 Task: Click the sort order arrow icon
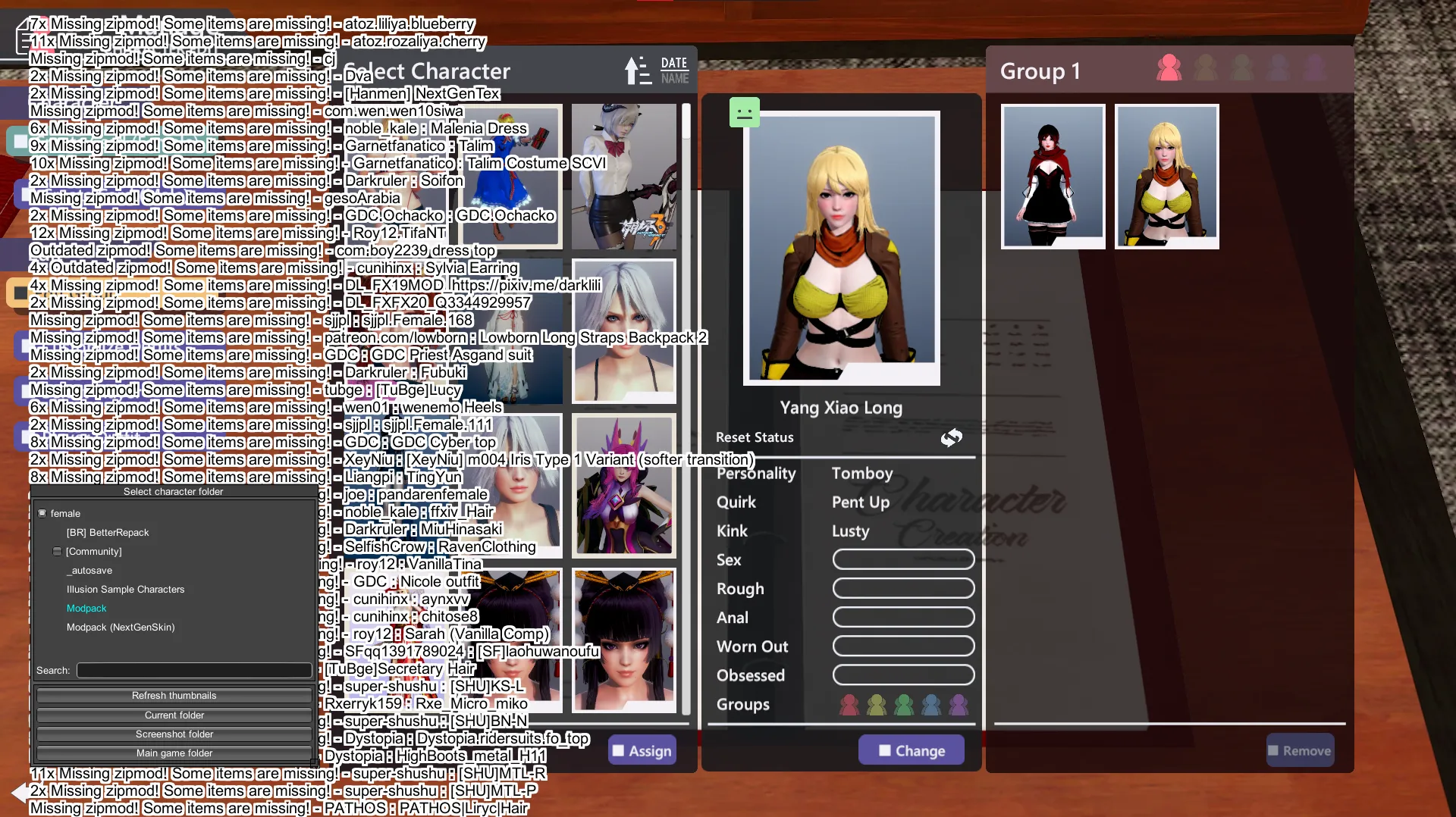pyautogui.click(x=636, y=70)
